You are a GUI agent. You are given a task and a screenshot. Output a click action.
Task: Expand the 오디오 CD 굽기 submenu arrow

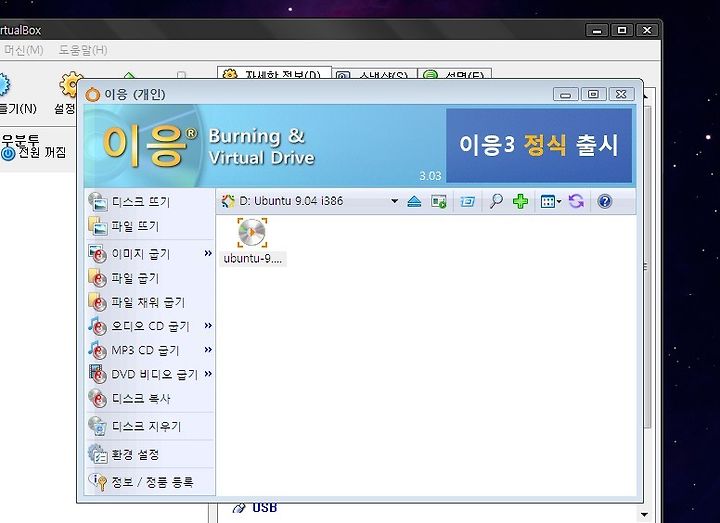(x=208, y=326)
